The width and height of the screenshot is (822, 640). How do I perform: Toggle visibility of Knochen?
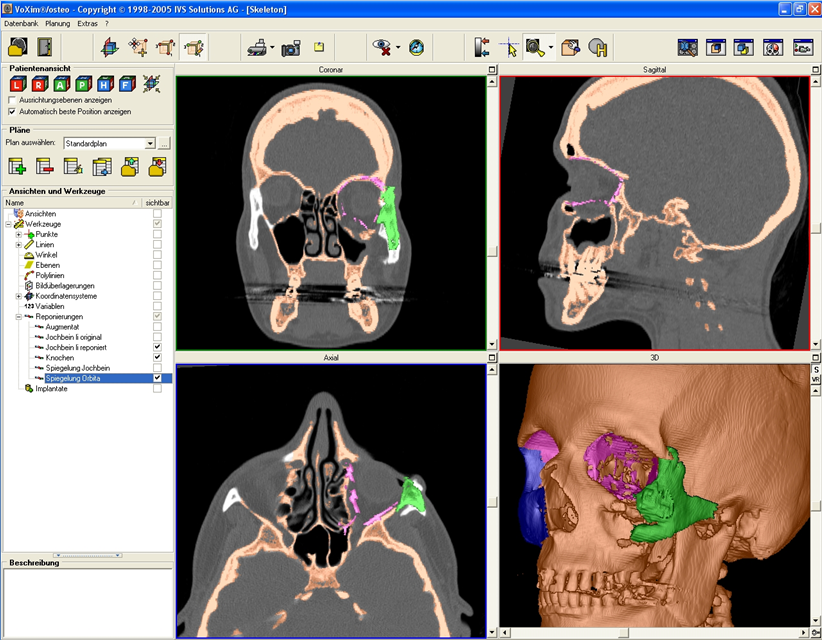[x=157, y=357]
